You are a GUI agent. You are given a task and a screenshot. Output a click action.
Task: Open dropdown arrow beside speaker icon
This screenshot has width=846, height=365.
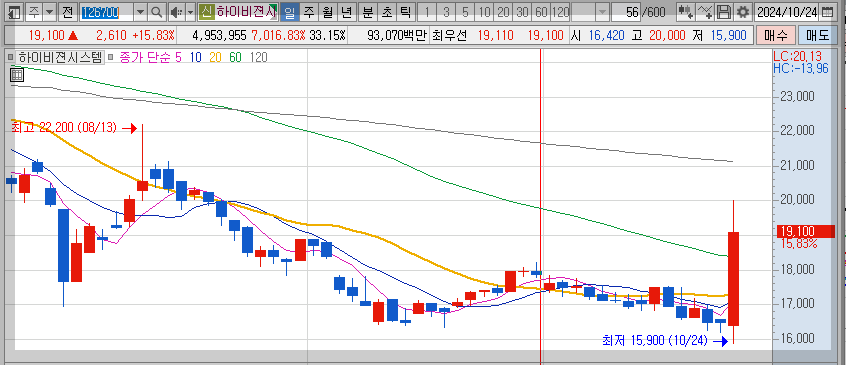[x=190, y=11]
